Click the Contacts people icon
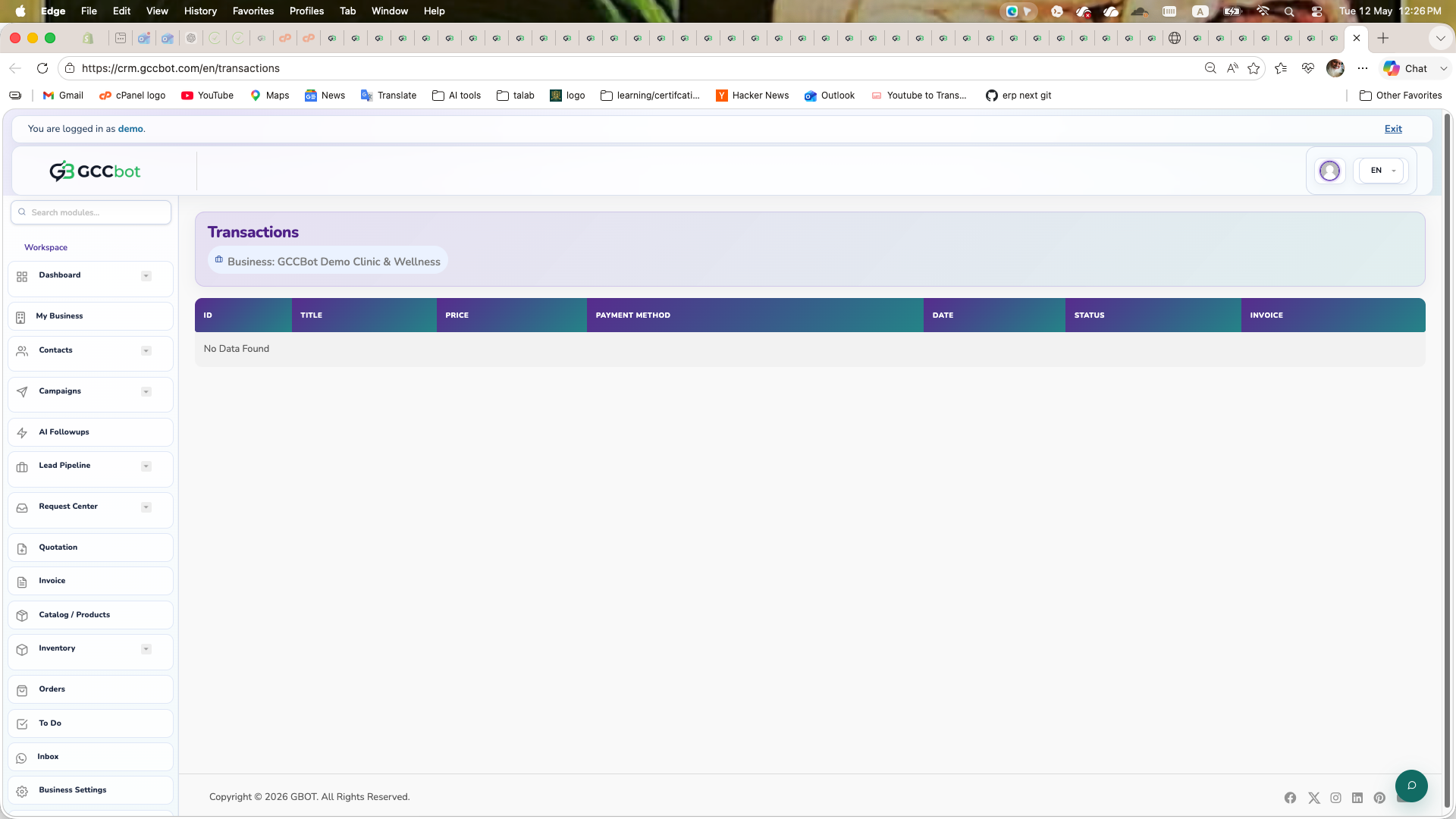This screenshot has height=819, width=1456. click(22, 351)
